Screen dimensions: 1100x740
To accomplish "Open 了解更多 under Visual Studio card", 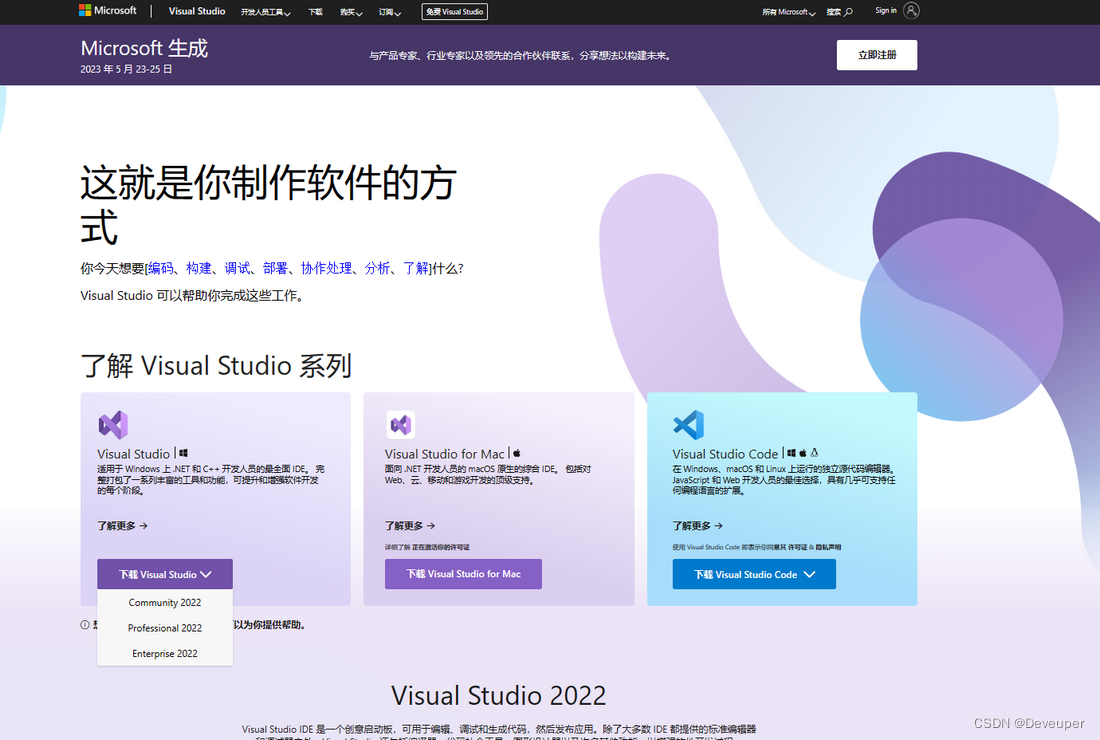I will pyautogui.click(x=122, y=525).
